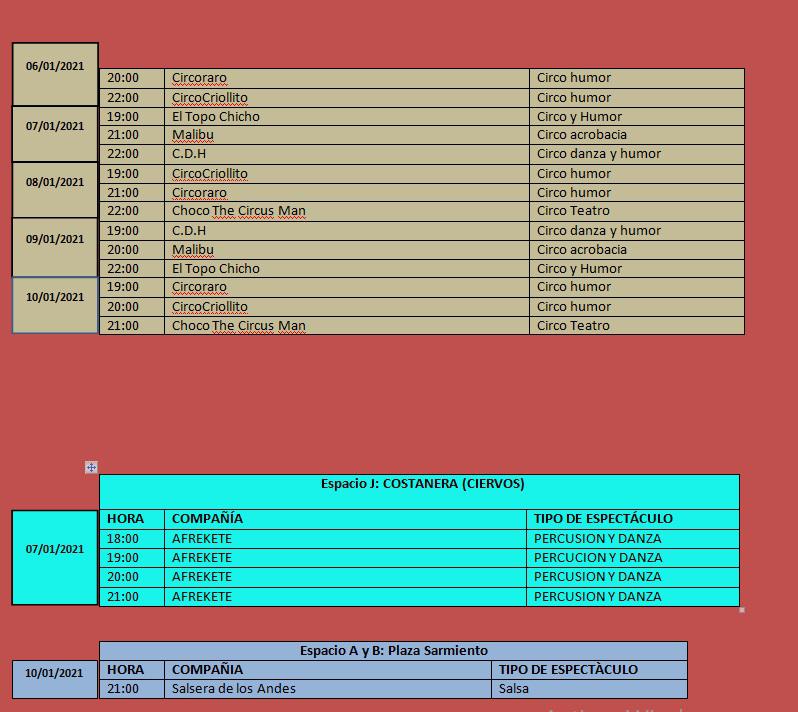The width and height of the screenshot is (798, 712).
Task: Click the table move handle icon
Action: coord(91,467)
